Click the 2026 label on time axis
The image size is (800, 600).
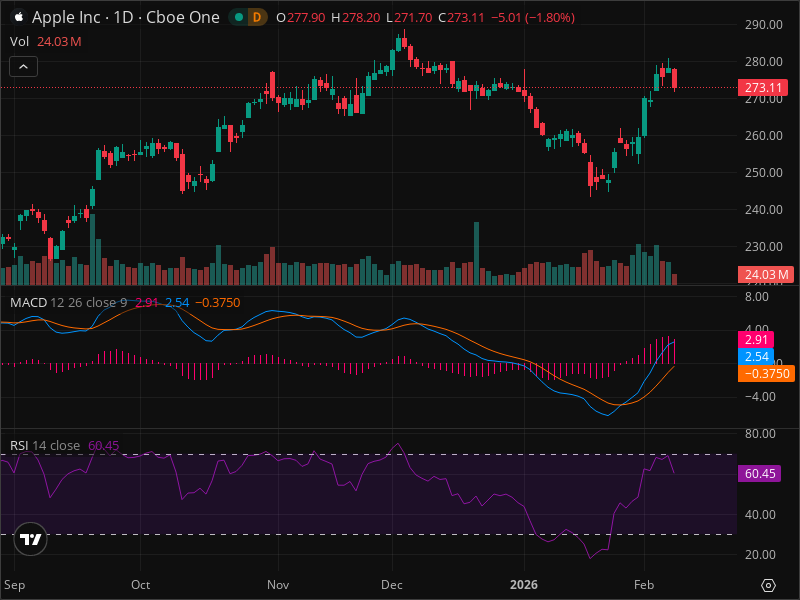tap(524, 585)
